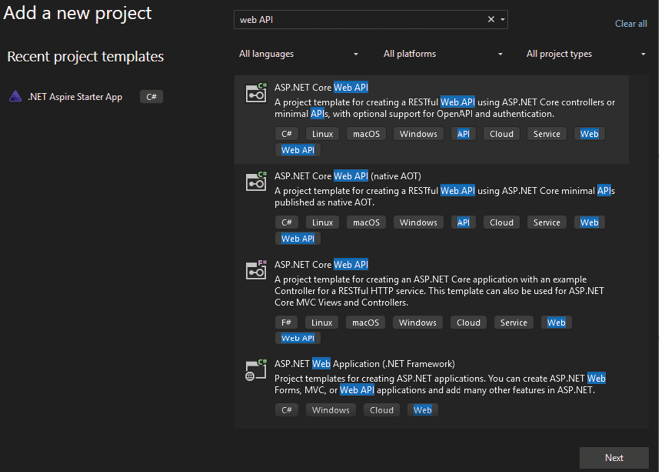Click the C# ASP.NET Core Web API template icon
Viewport: 659px width, 472px height.
256,92
